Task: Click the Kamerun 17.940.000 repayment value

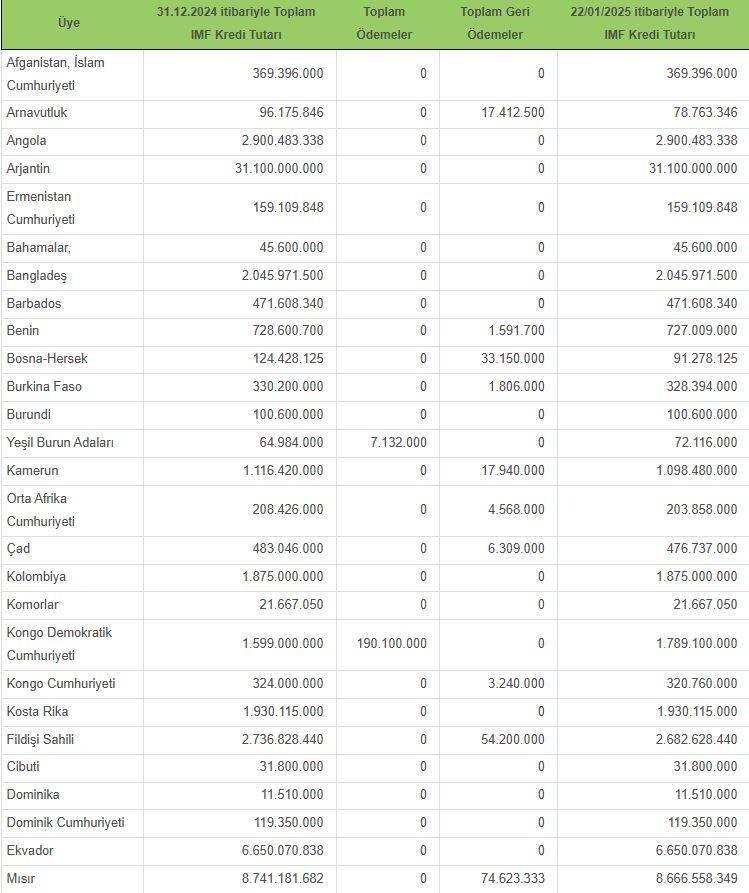Action: (x=513, y=470)
